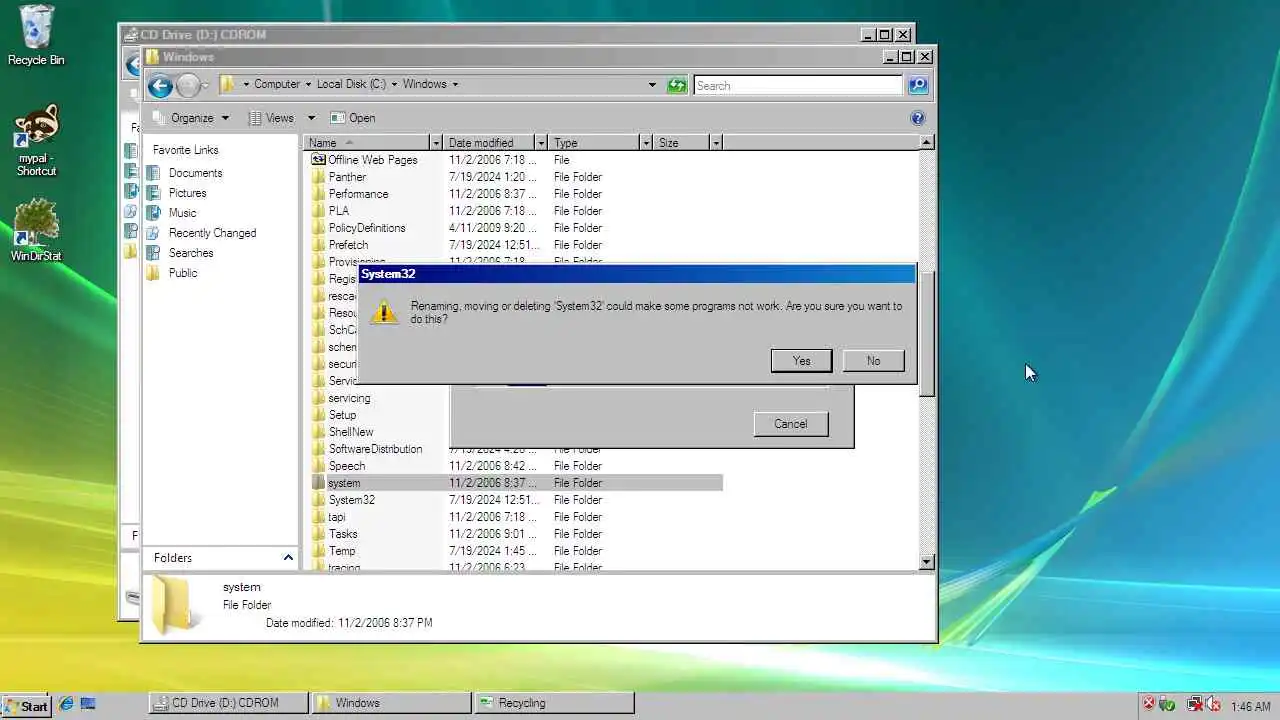Click file list scroll up arrow
This screenshot has height=720, width=1280.
pos(926,143)
